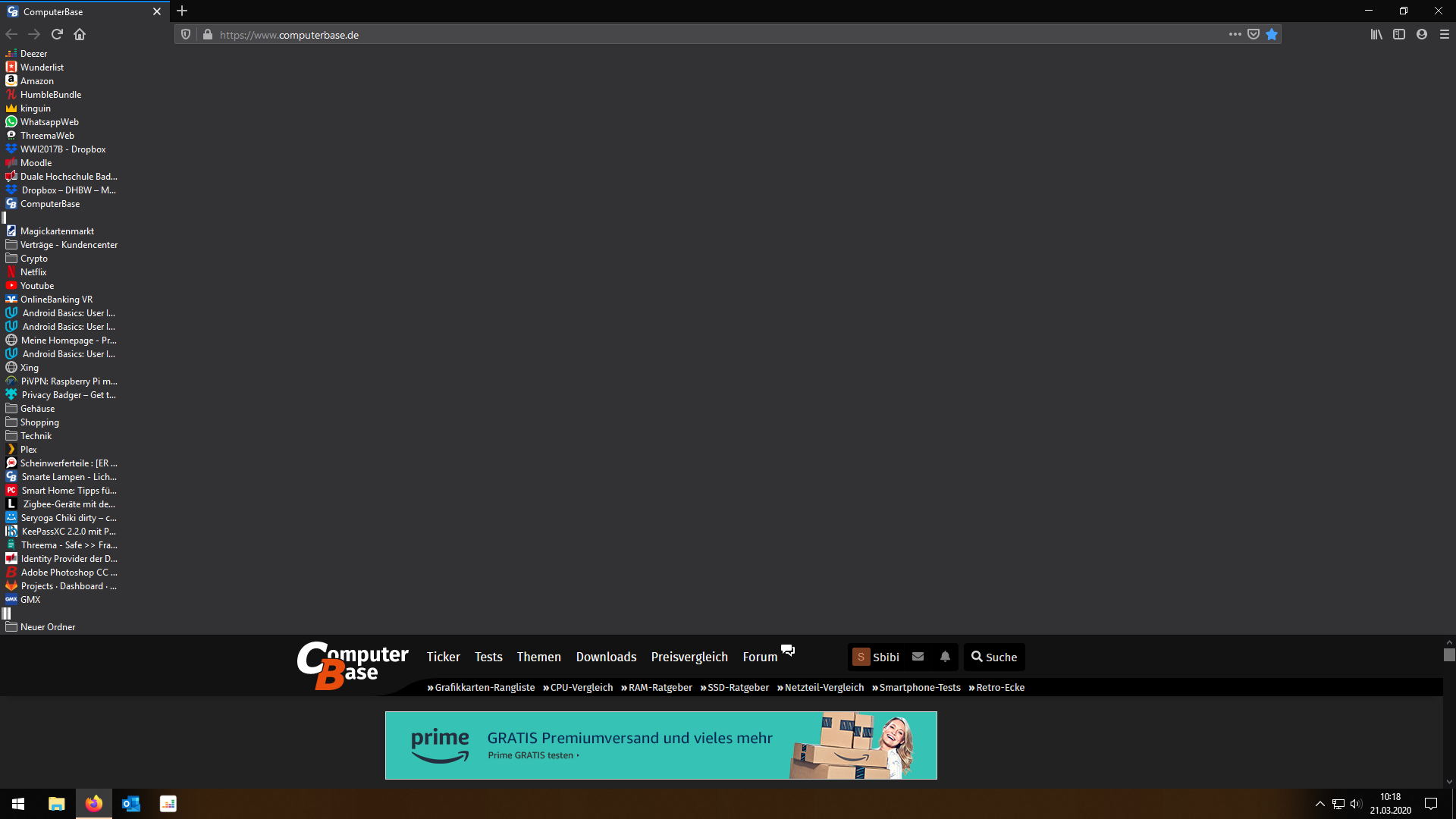
Task: Open the Grafikkarten-Rangliste link
Action: pyautogui.click(x=485, y=687)
